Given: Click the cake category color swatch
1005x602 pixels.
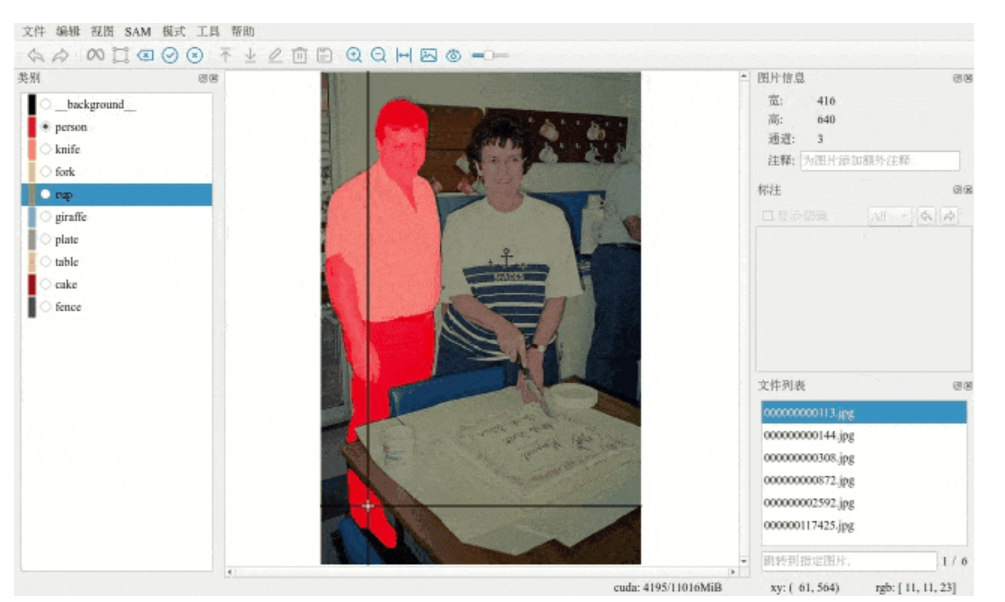Looking at the screenshot, I should [x=31, y=284].
